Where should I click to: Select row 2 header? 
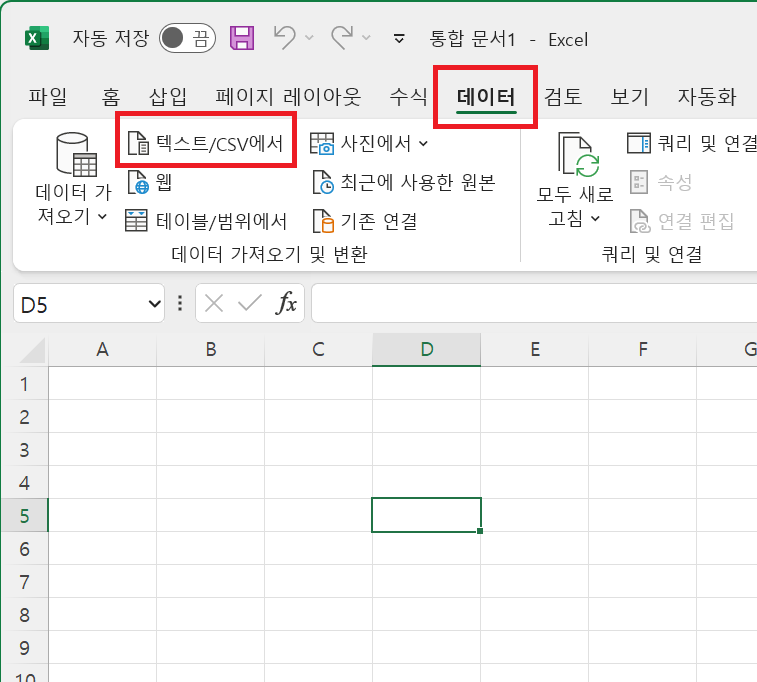[x=24, y=417]
